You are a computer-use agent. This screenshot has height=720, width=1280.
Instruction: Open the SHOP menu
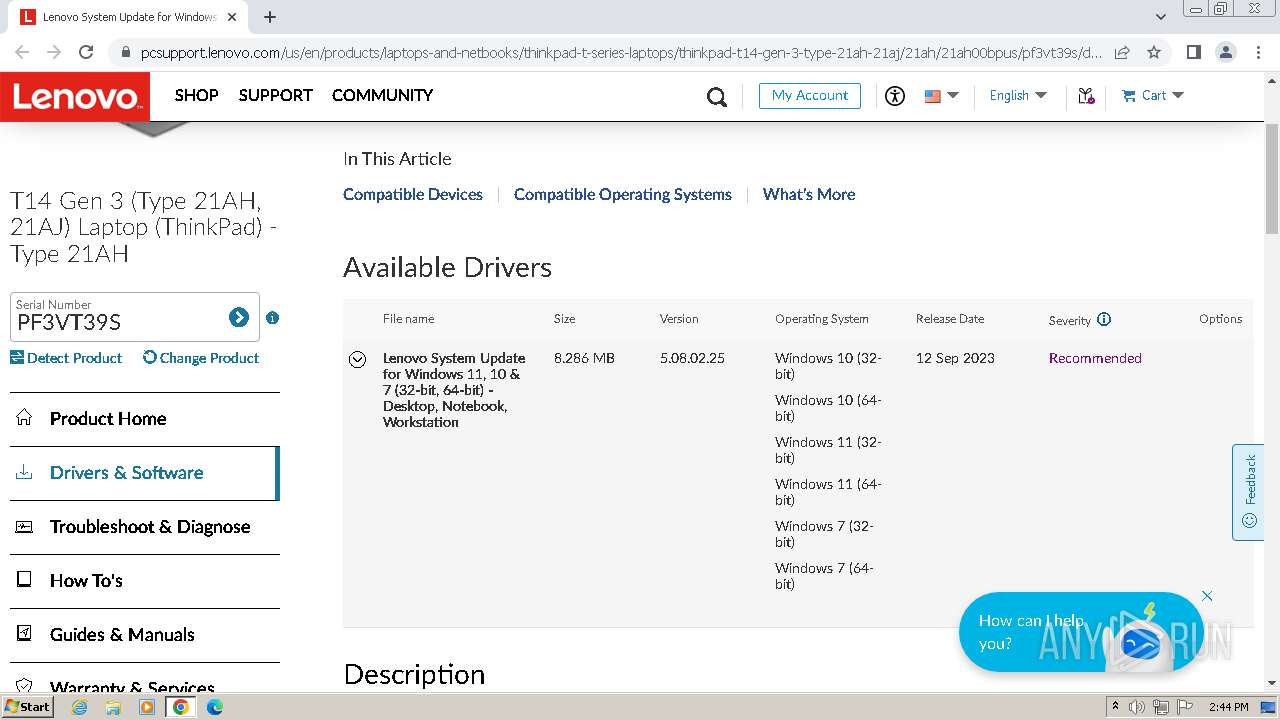(196, 96)
